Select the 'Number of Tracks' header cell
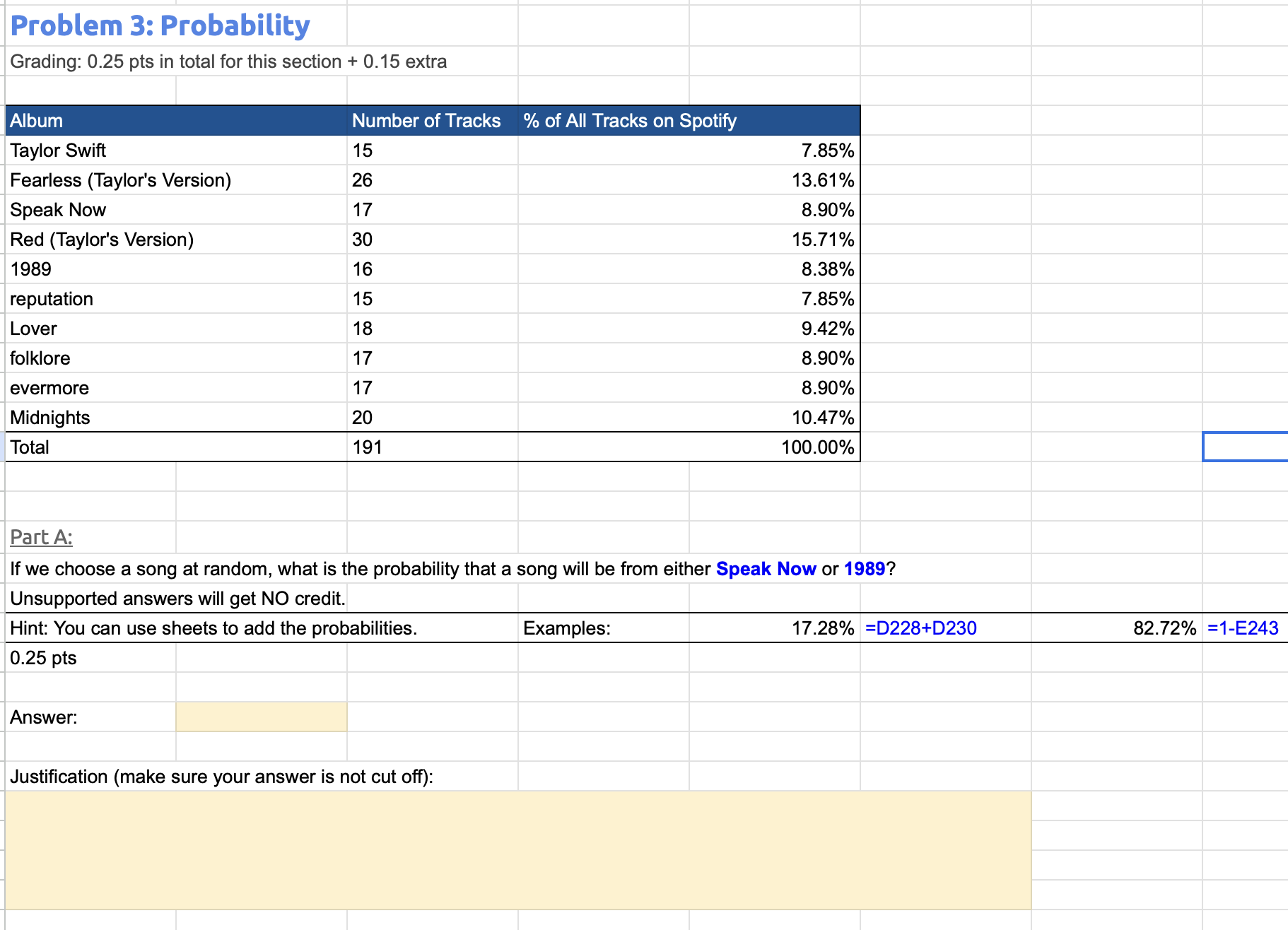 click(433, 121)
